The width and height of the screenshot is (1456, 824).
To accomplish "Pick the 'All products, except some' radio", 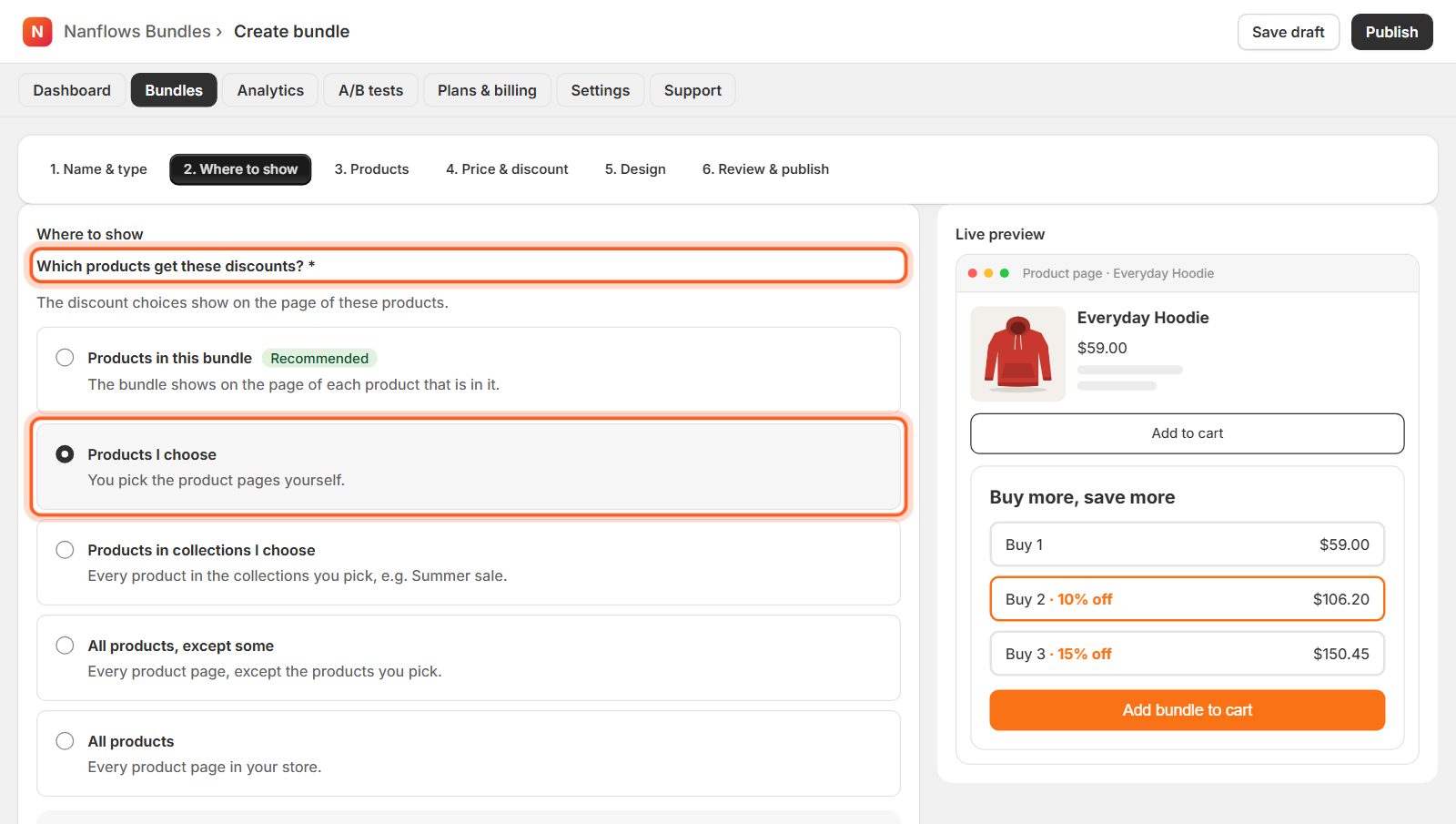I will (65, 646).
